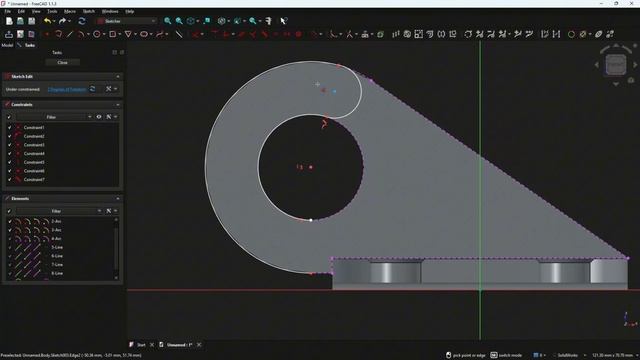640x360 pixels.
Task: Open the Help menu
Action: [x=129, y=11]
